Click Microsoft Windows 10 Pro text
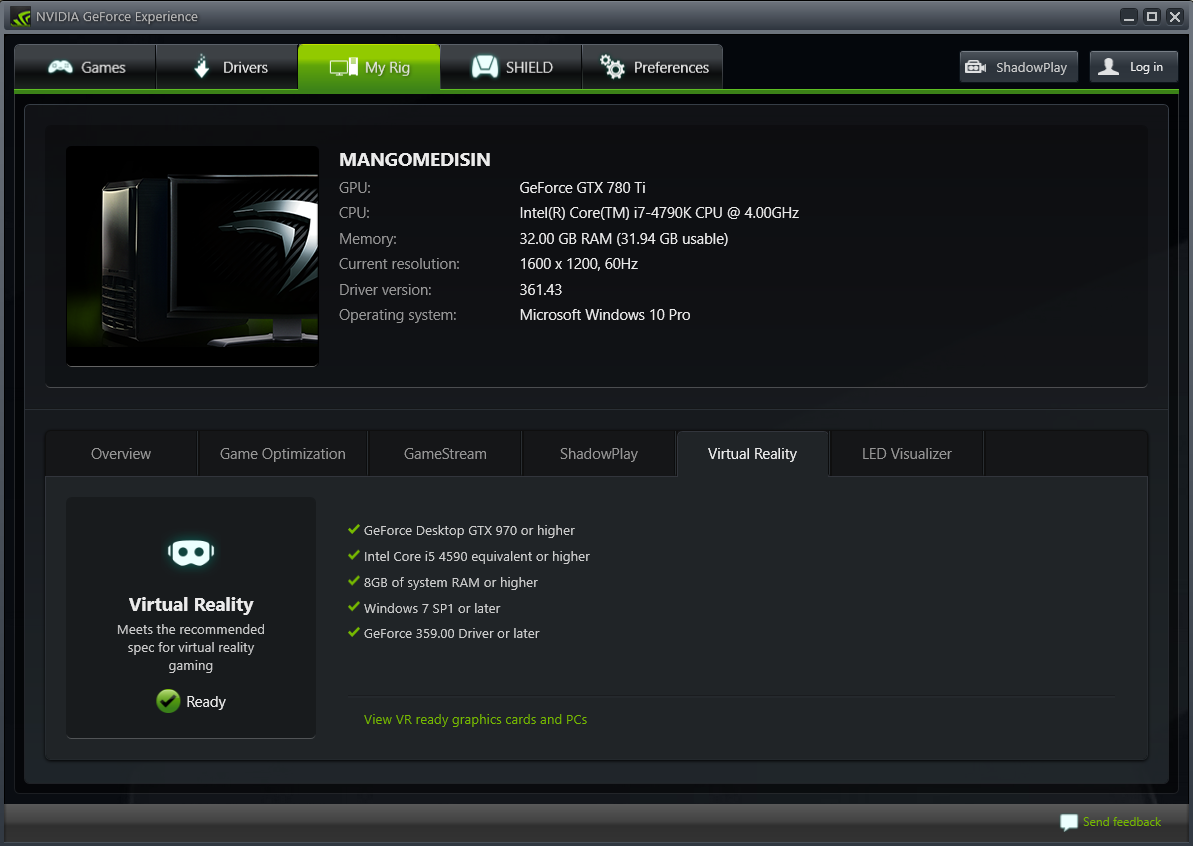 pos(605,315)
